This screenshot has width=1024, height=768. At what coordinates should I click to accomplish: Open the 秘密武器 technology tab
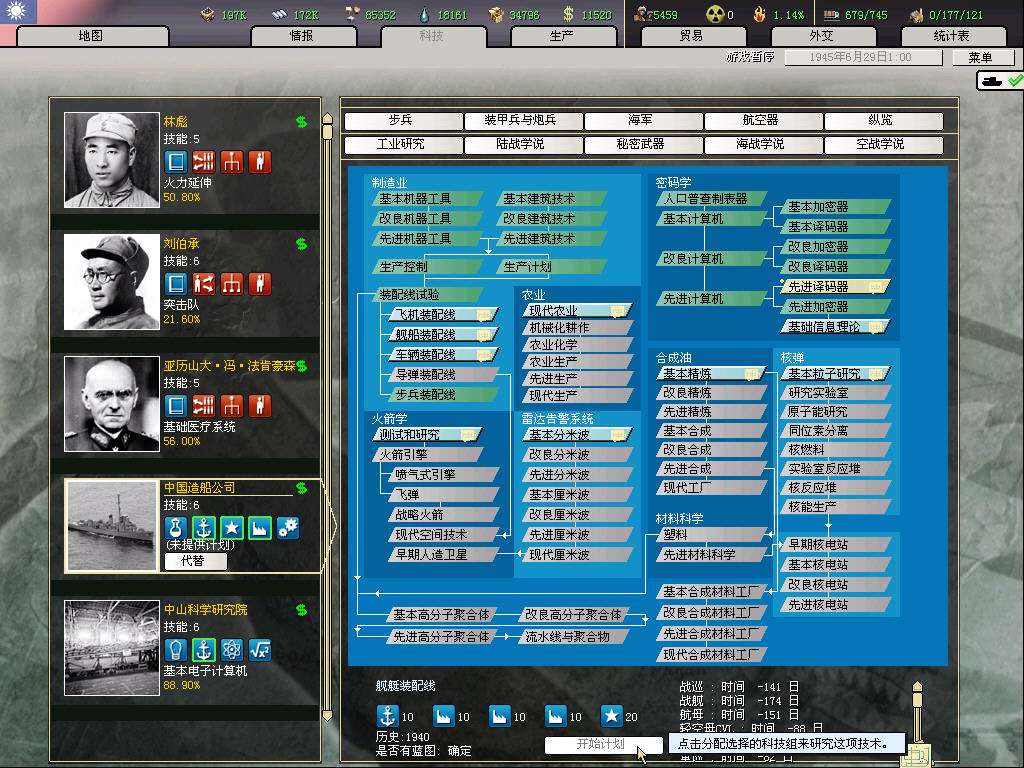click(640, 144)
